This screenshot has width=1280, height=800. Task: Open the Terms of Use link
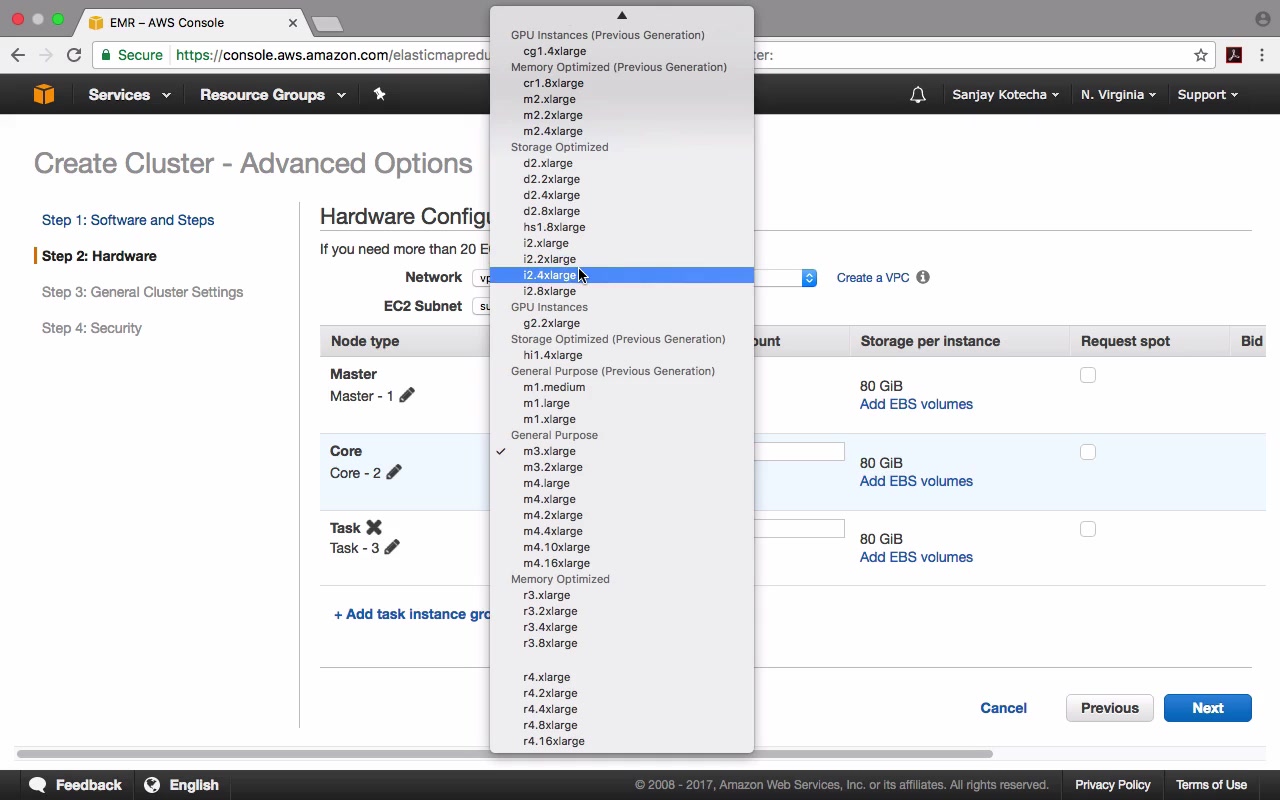(1211, 785)
